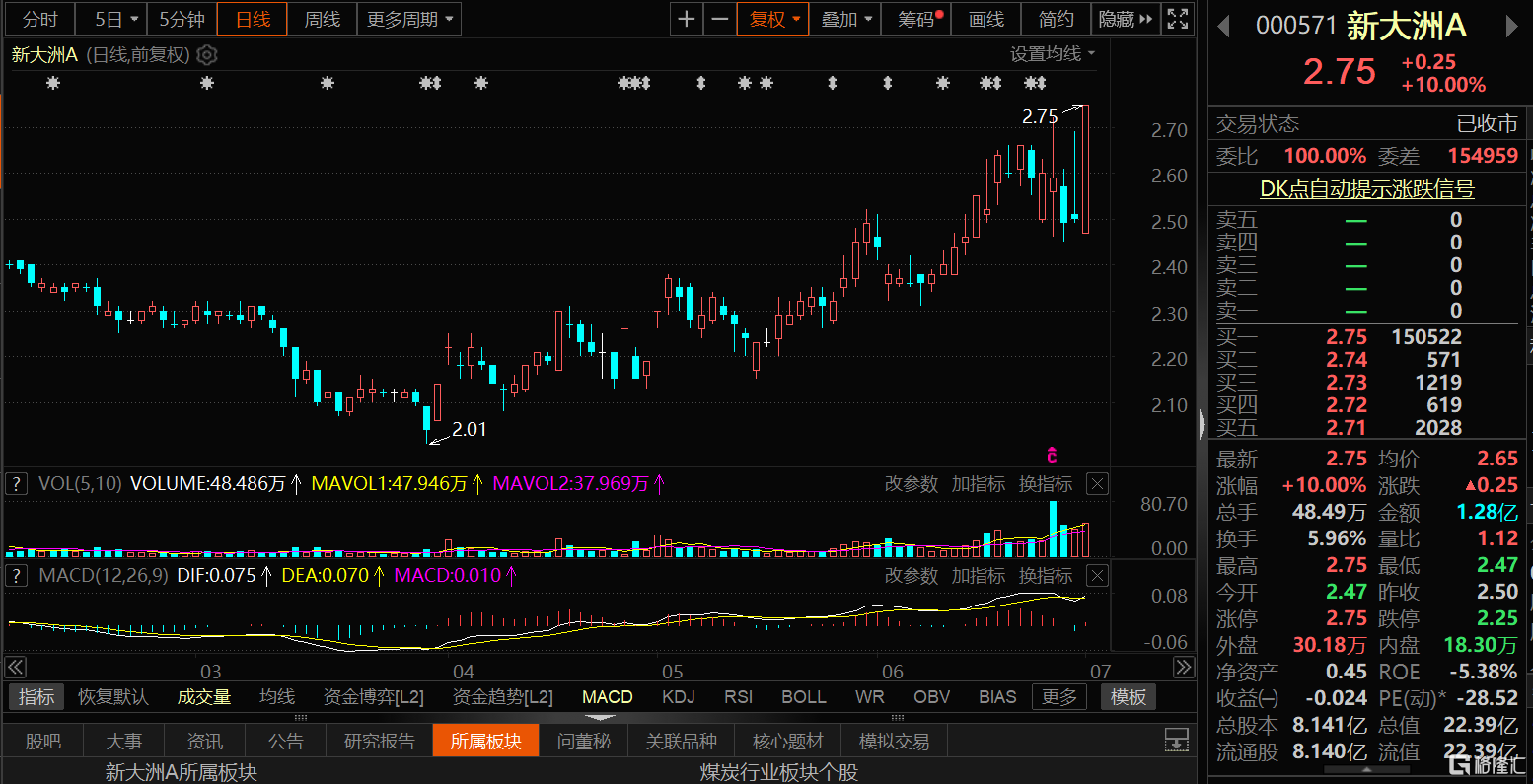Screen dimensions: 1533x784
Task: Click the stock code 000571
Action: (x=1295, y=26)
